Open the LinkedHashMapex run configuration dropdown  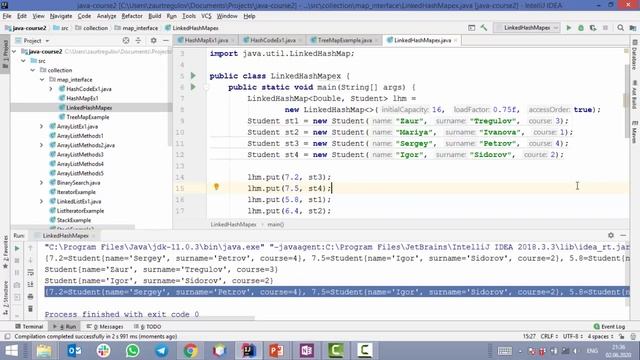coord(526,28)
